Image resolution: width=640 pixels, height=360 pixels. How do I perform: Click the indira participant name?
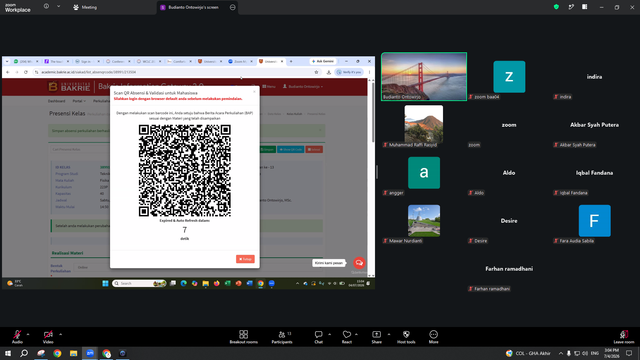pyautogui.click(x=594, y=77)
